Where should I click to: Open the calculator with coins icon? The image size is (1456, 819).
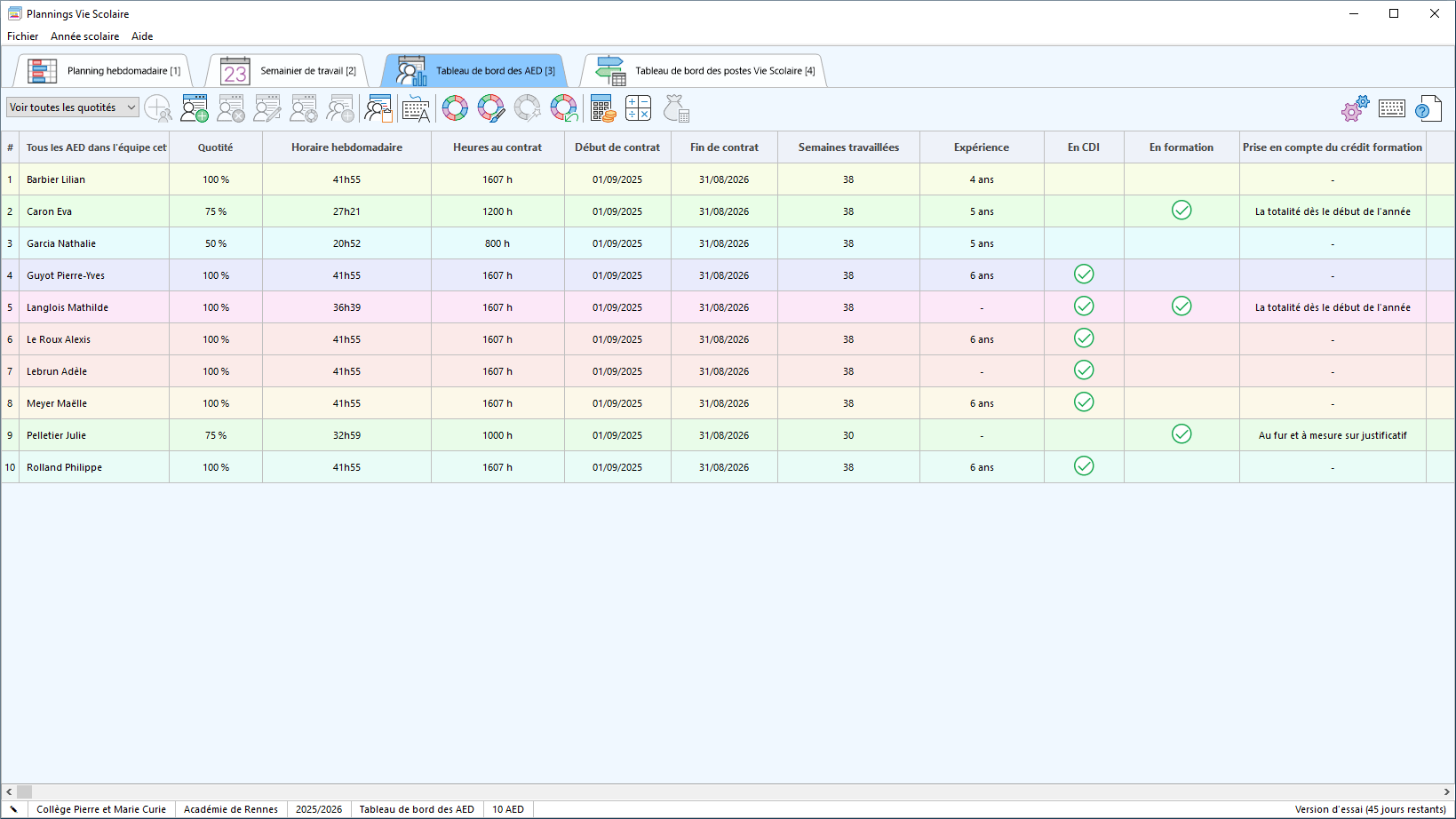pyautogui.click(x=602, y=108)
